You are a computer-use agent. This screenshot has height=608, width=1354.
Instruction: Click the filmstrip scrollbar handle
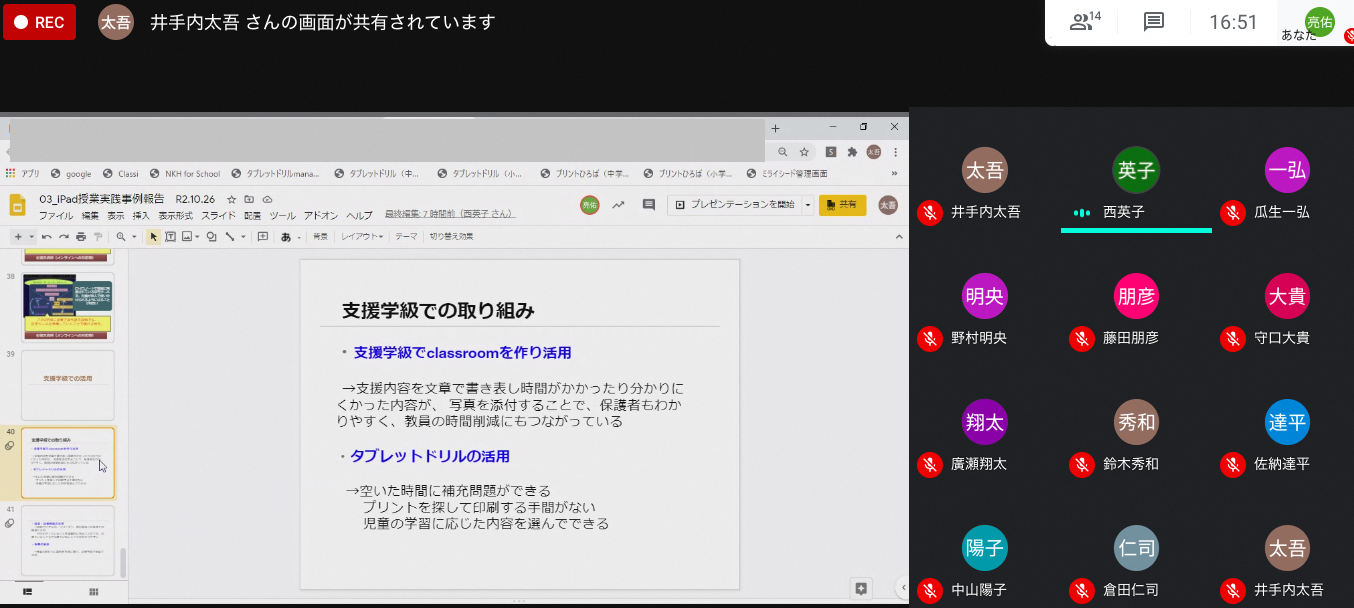[x=124, y=562]
